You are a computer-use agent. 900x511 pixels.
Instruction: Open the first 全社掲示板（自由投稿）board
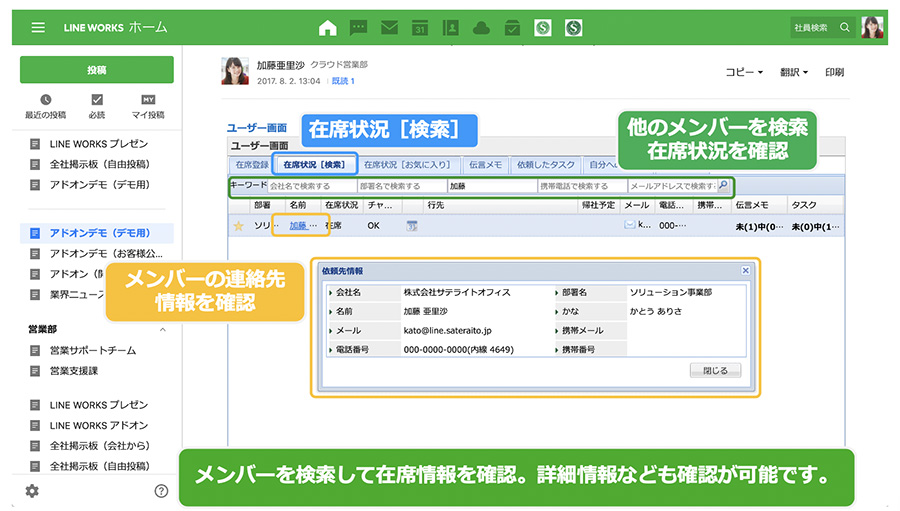(x=100, y=164)
